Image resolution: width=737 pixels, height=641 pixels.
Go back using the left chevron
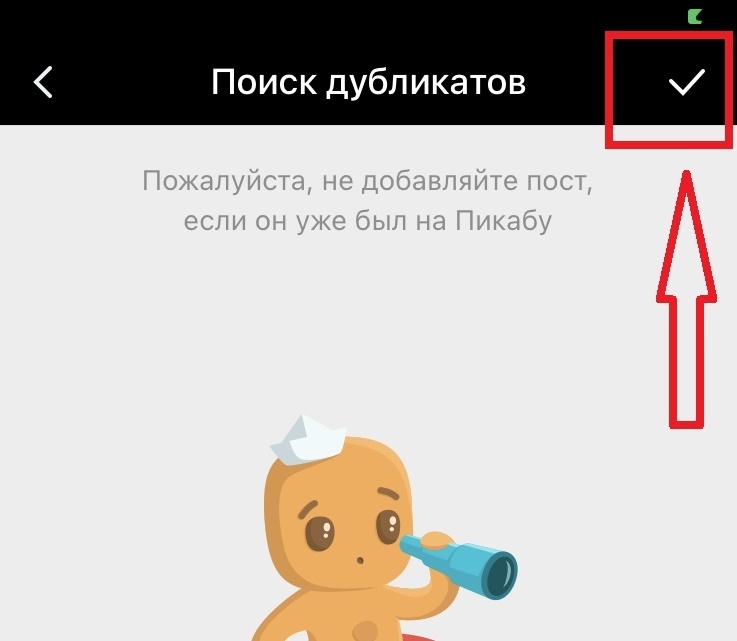click(x=43, y=82)
